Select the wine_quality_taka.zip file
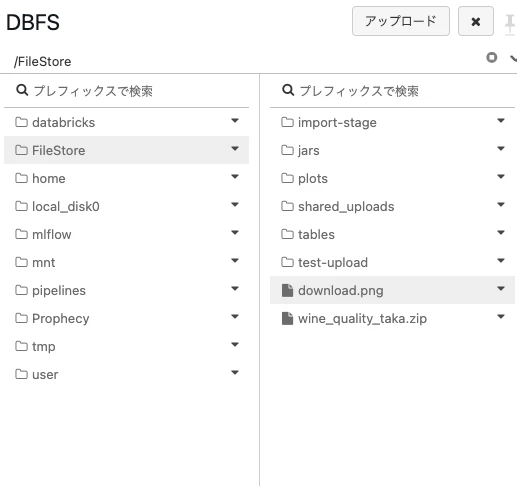The image size is (517, 486). (x=392, y=318)
